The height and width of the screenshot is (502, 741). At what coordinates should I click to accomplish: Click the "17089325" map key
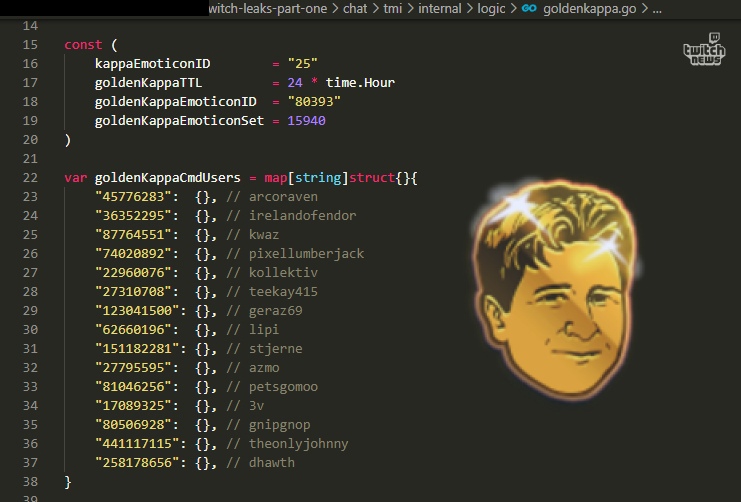click(133, 406)
